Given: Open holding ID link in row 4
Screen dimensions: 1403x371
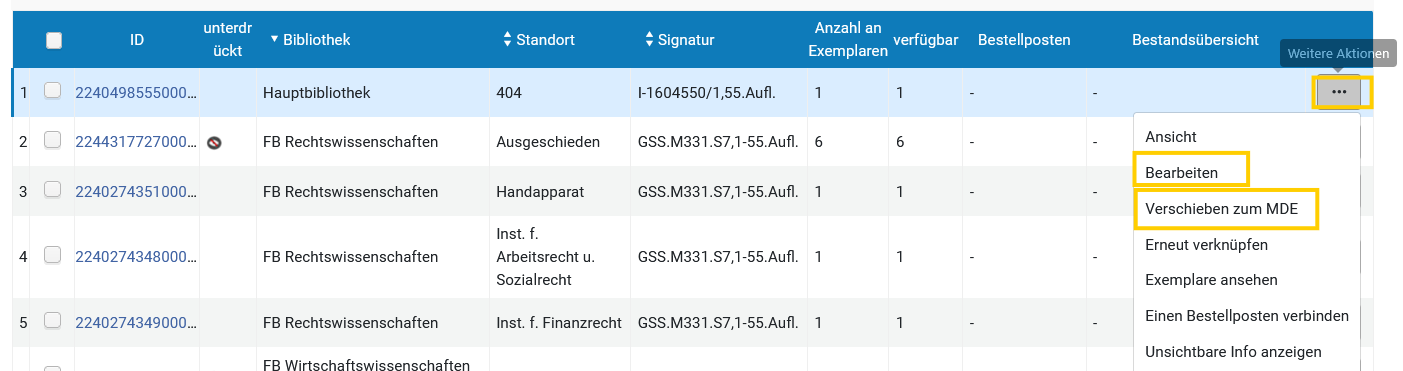Looking at the screenshot, I should (136, 257).
